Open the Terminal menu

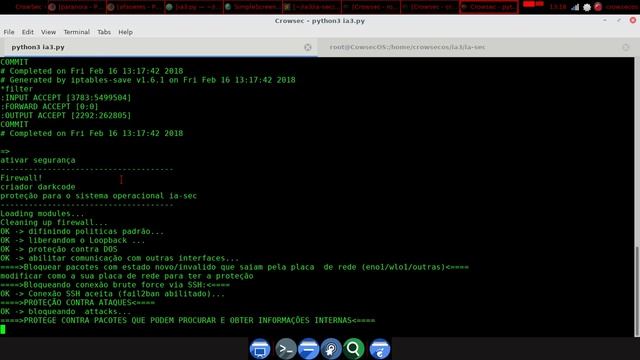tap(76, 32)
